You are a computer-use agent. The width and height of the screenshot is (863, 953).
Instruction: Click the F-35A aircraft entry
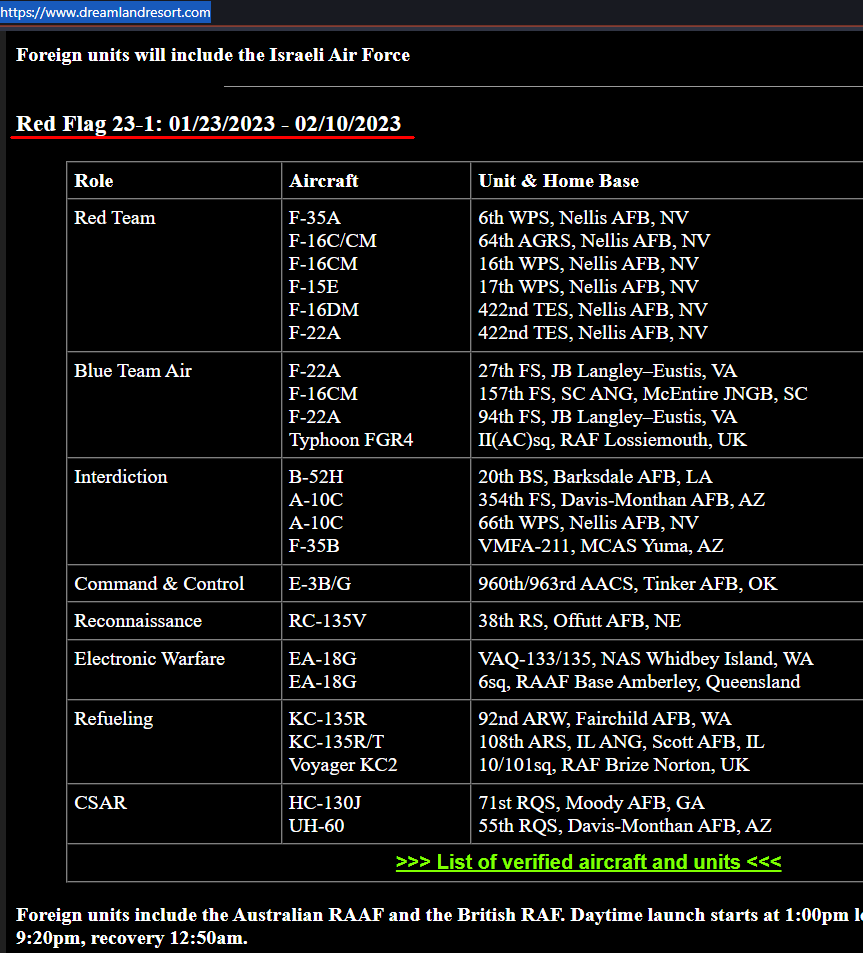314,218
